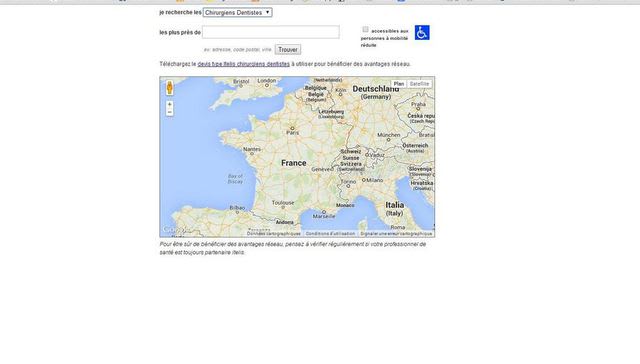The width and height of the screenshot is (640, 364).
Task: Switch the map to Satellite view
Action: tap(419, 84)
